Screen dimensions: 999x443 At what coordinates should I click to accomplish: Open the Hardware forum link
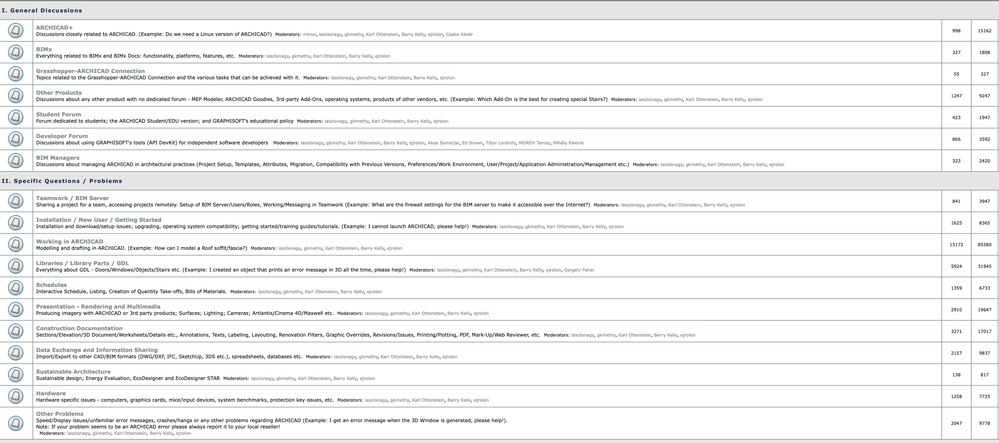(x=51, y=393)
